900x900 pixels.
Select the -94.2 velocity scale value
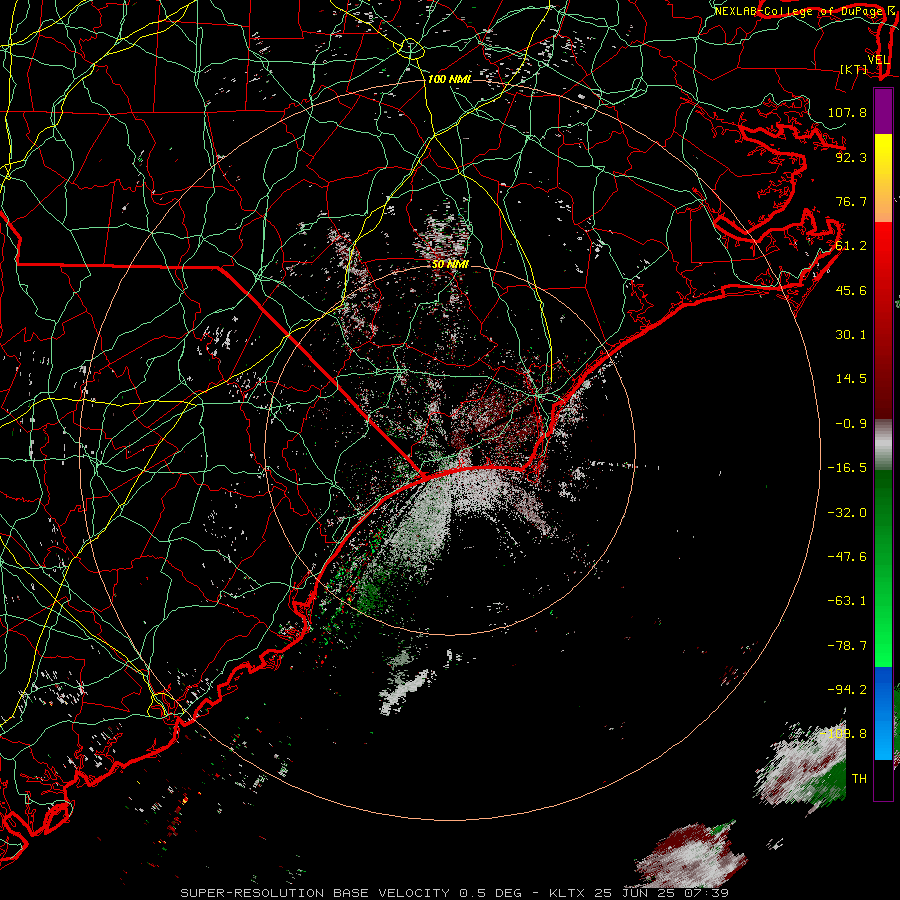[x=847, y=689]
